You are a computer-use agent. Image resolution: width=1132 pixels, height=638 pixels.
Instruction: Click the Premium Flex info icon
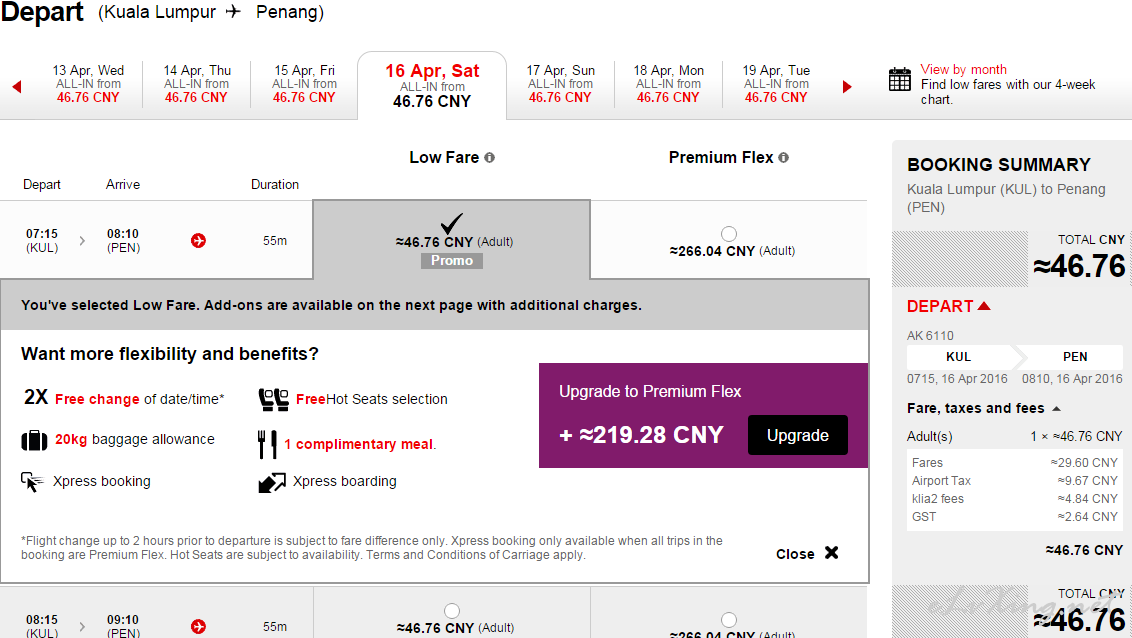click(x=783, y=157)
